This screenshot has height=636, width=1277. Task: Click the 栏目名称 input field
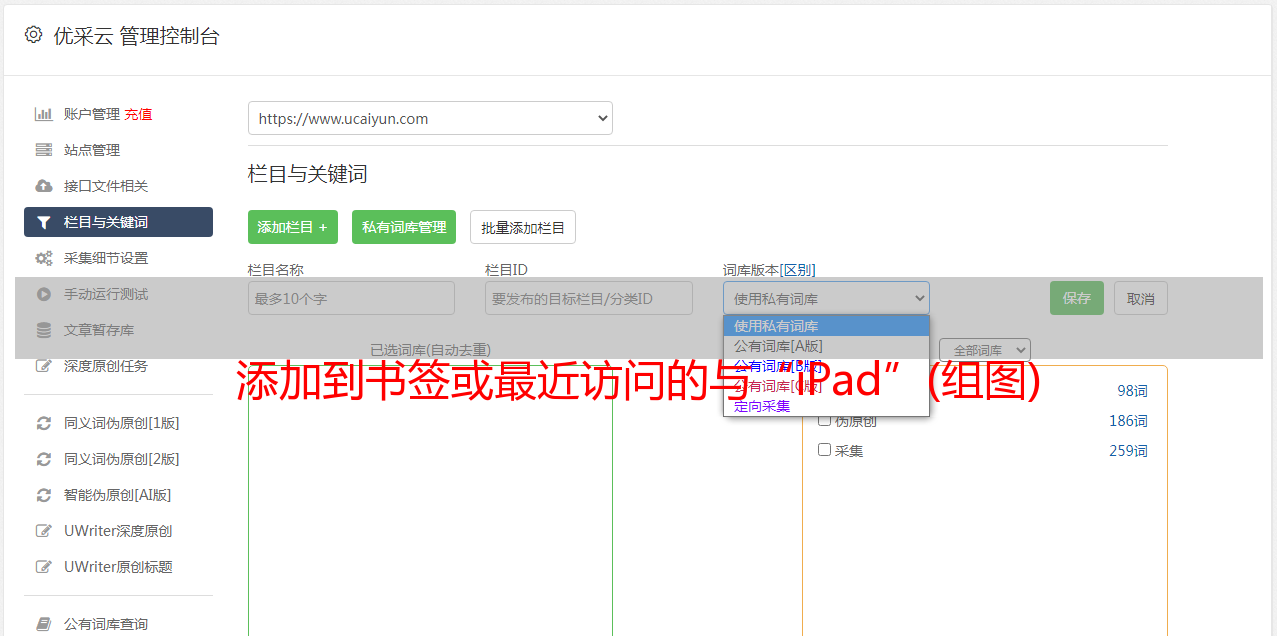pyautogui.click(x=351, y=298)
